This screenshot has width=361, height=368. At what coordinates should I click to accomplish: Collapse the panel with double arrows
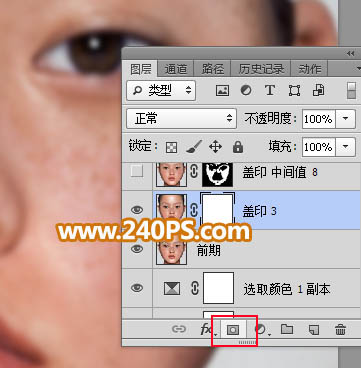pos(350,54)
